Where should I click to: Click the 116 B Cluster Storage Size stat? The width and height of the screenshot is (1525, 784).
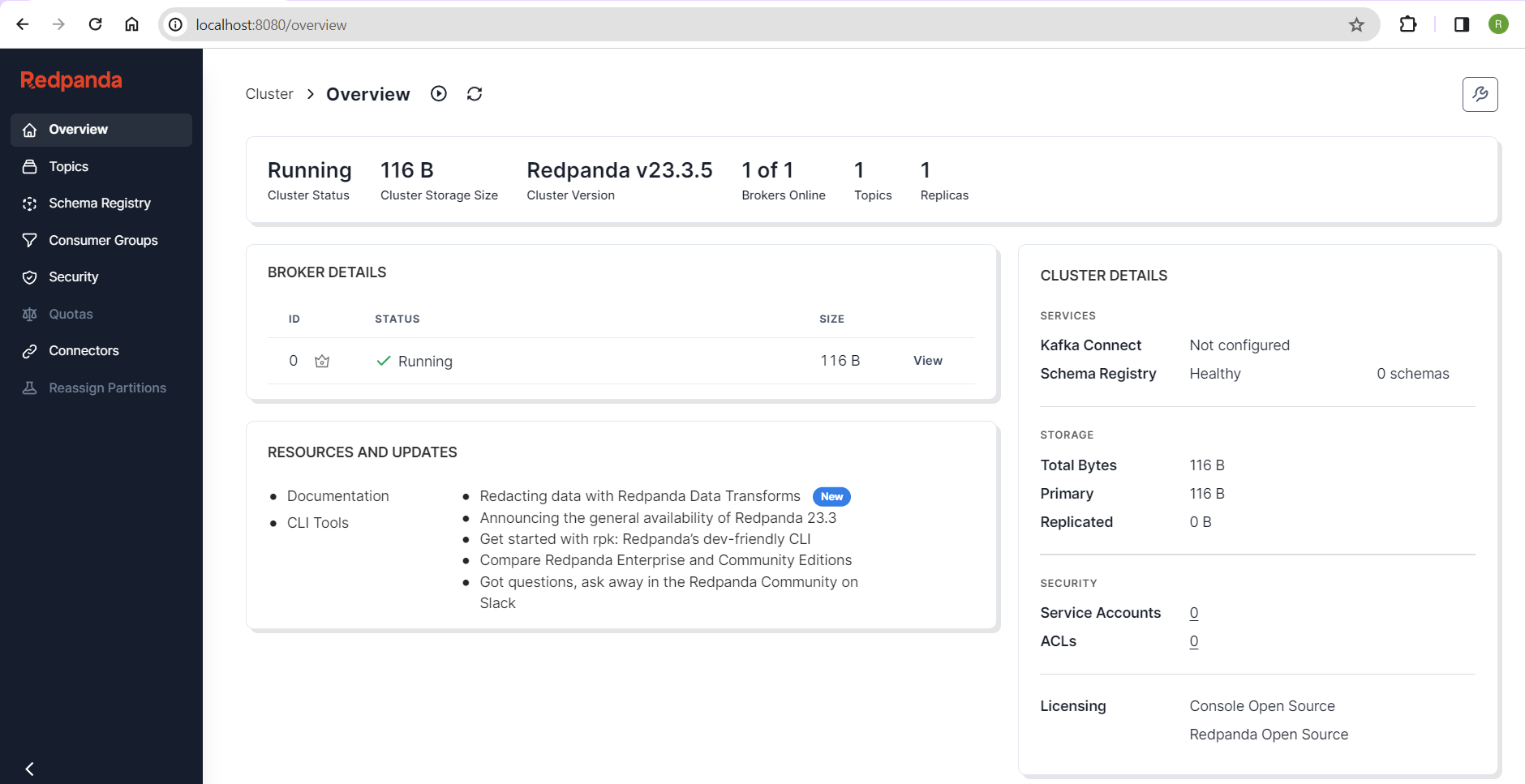[439, 181]
